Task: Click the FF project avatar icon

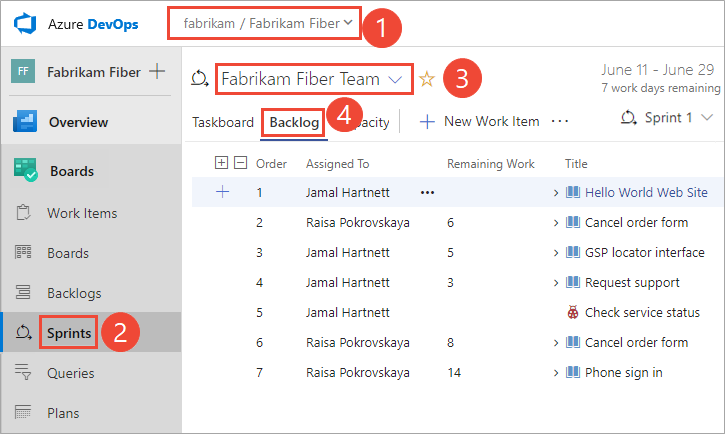Action: (23, 71)
